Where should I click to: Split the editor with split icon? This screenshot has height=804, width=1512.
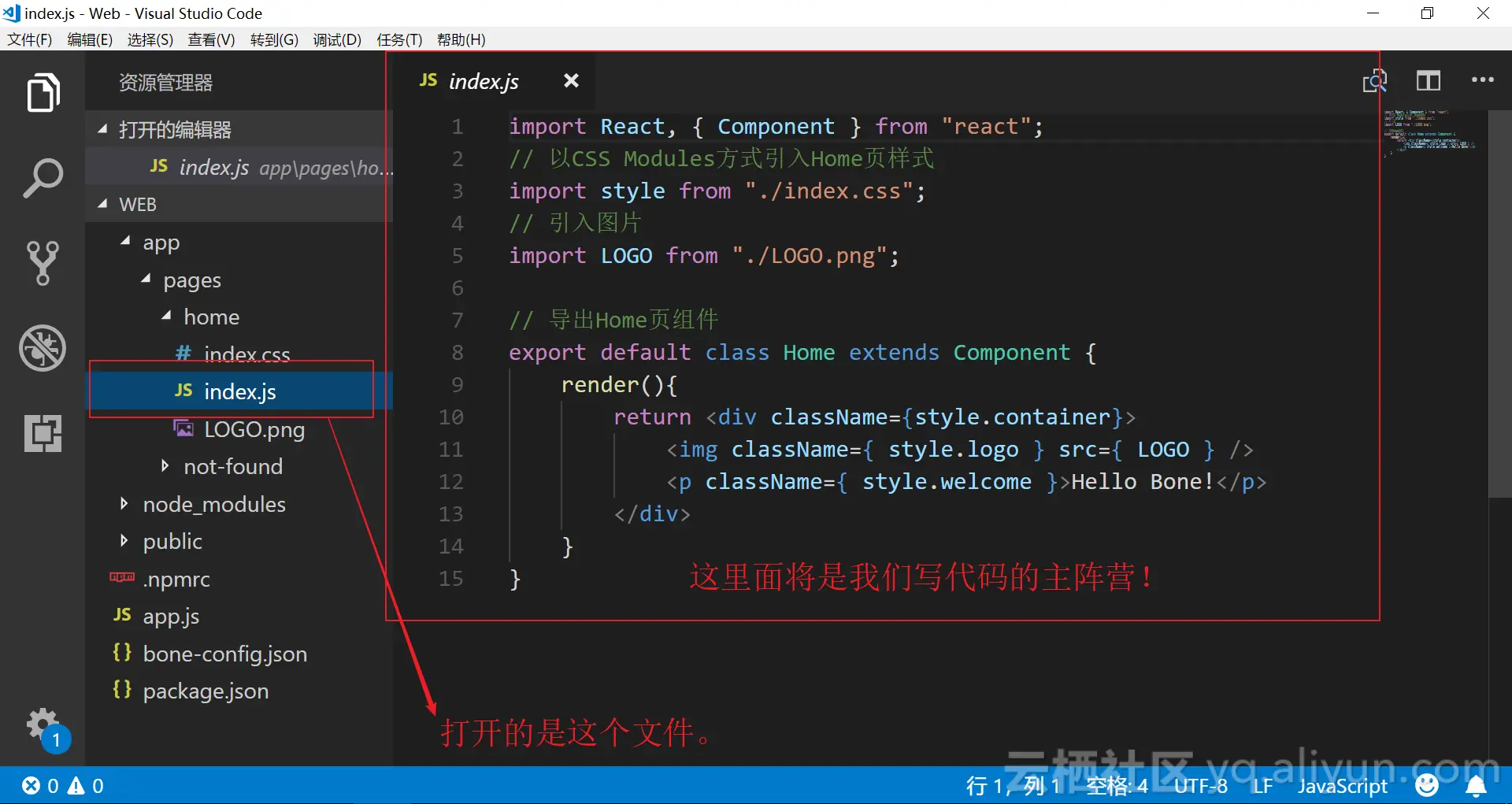click(1428, 80)
